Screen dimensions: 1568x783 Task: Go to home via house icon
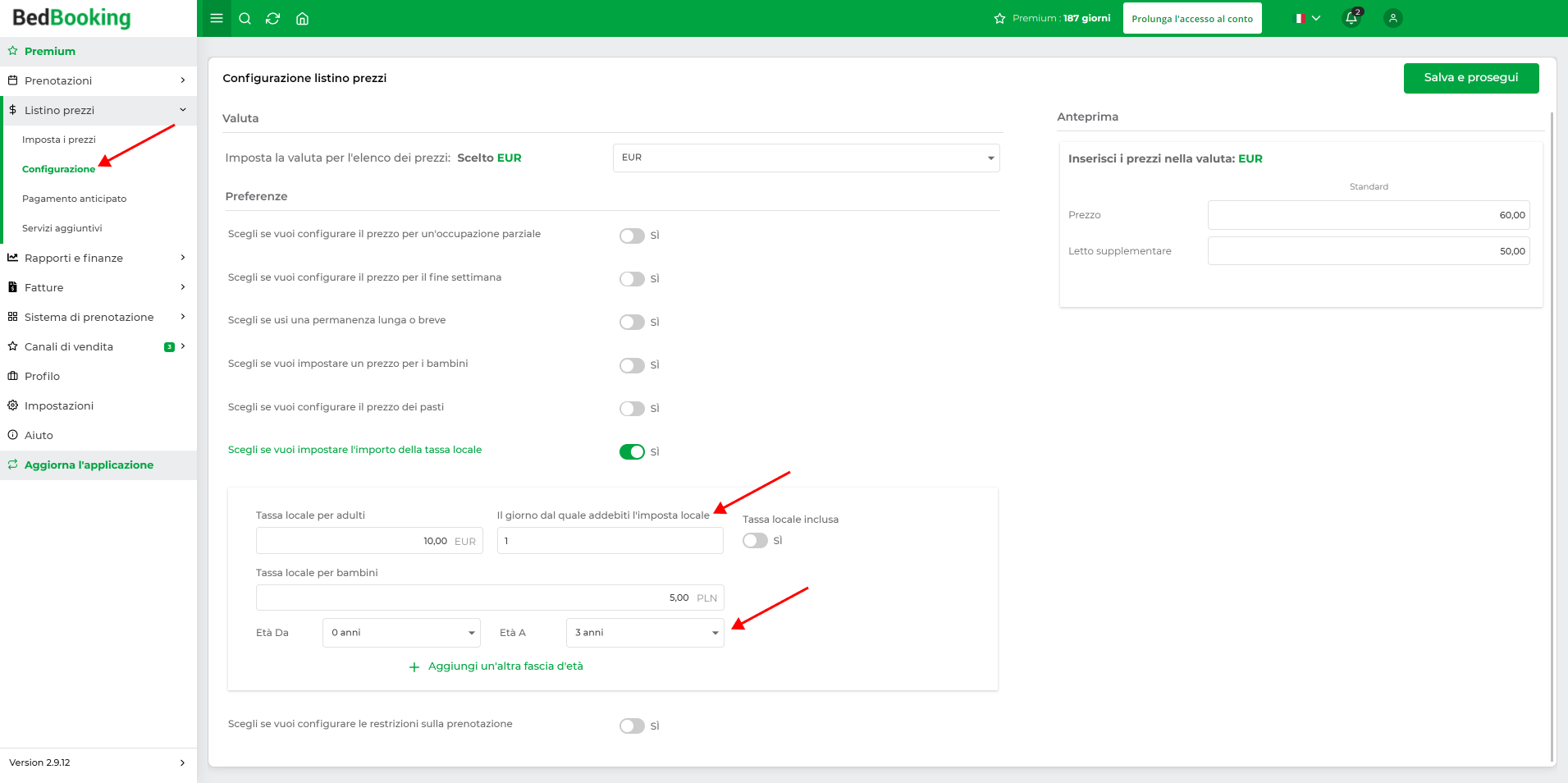point(302,18)
